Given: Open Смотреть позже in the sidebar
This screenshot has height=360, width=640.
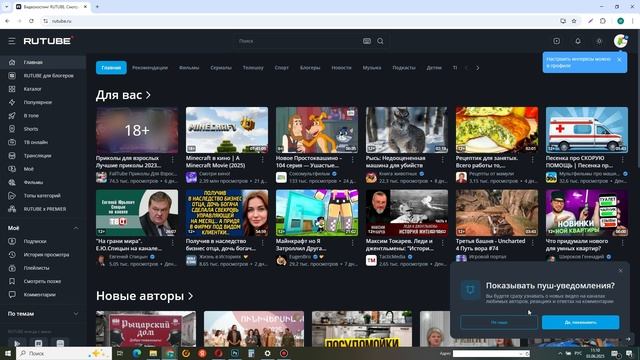Looking at the screenshot, I should click(x=43, y=282).
